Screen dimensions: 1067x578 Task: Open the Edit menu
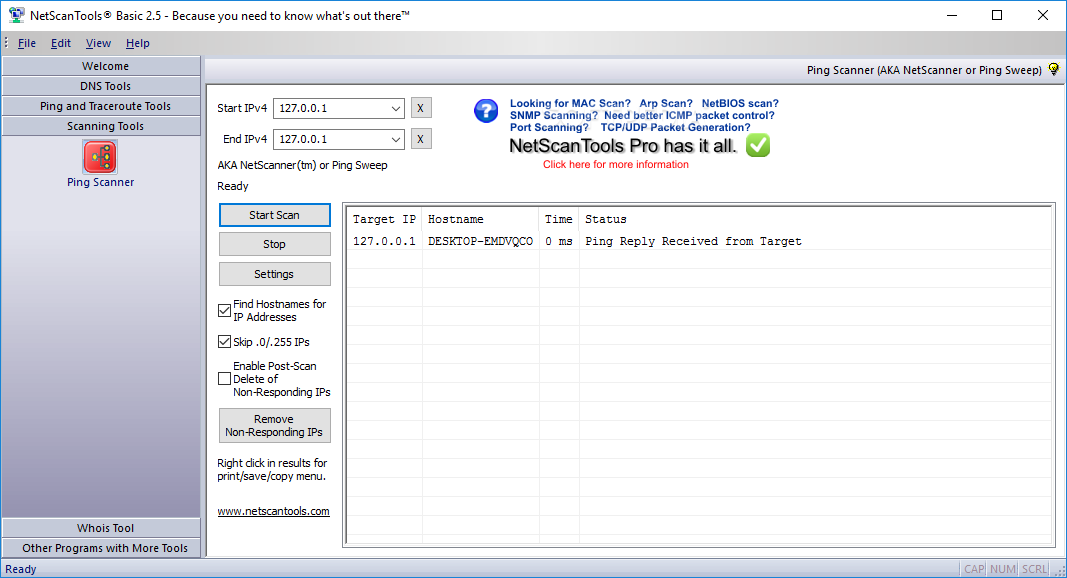(61, 43)
